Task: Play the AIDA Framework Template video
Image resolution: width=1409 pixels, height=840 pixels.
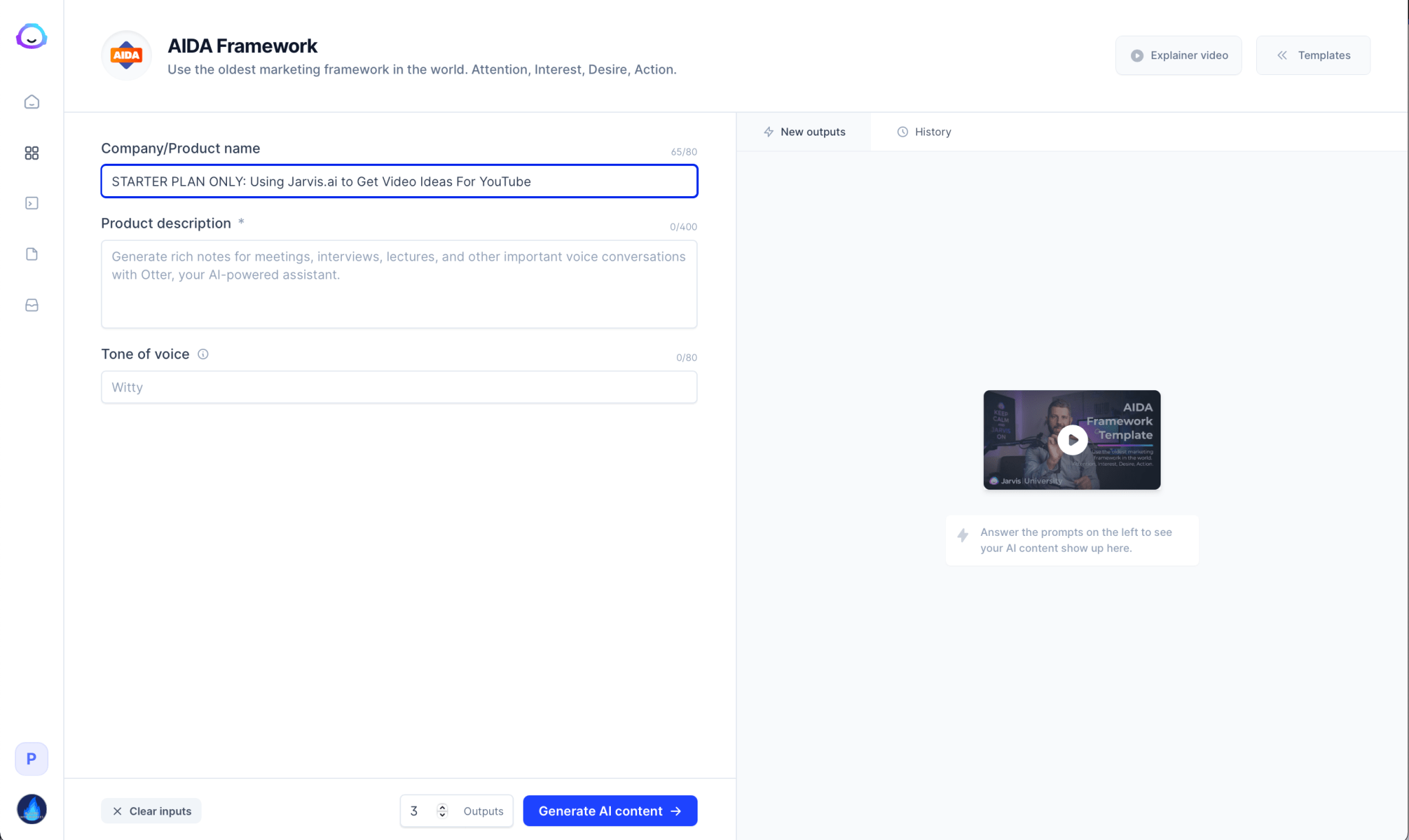Action: pos(1072,440)
